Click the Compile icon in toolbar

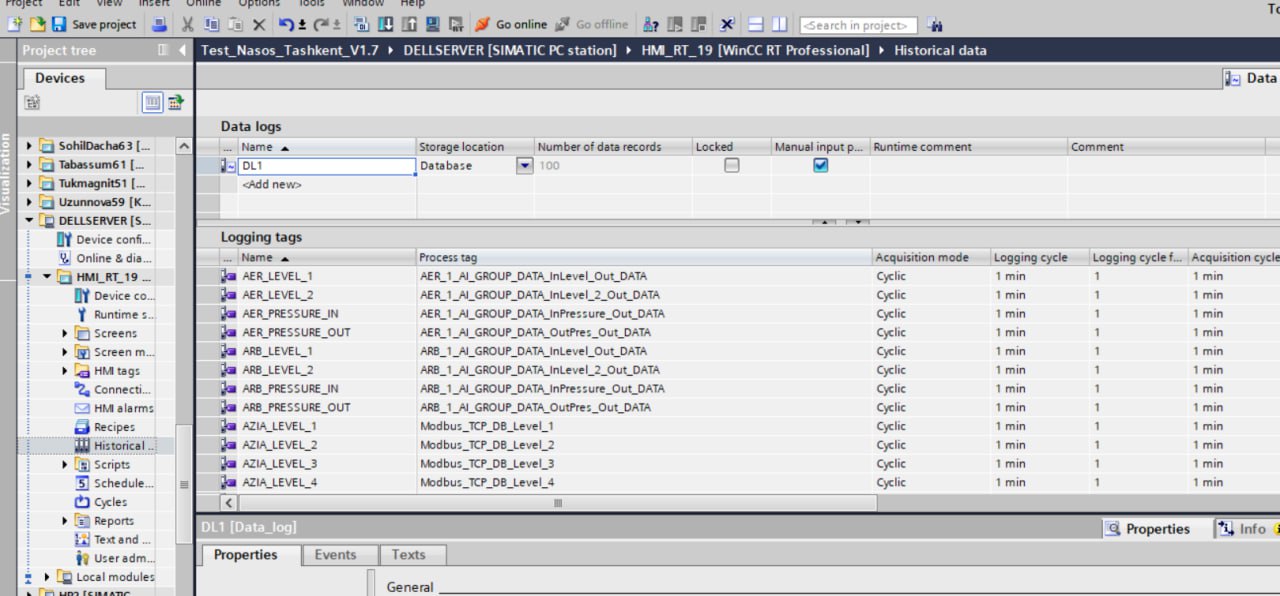[361, 24]
